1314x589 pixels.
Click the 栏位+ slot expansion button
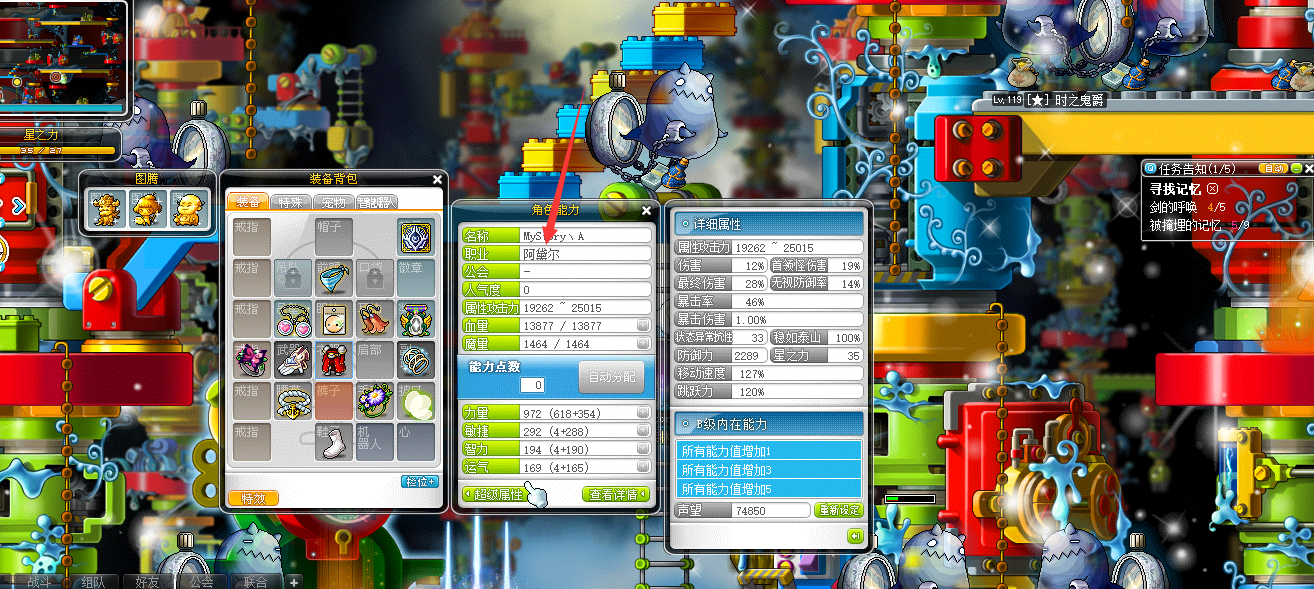point(420,481)
